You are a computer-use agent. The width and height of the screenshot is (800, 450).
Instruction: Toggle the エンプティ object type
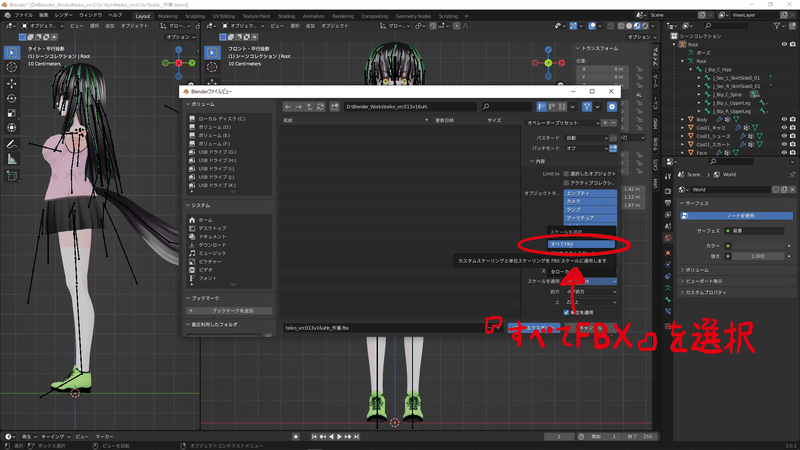[x=590, y=193]
